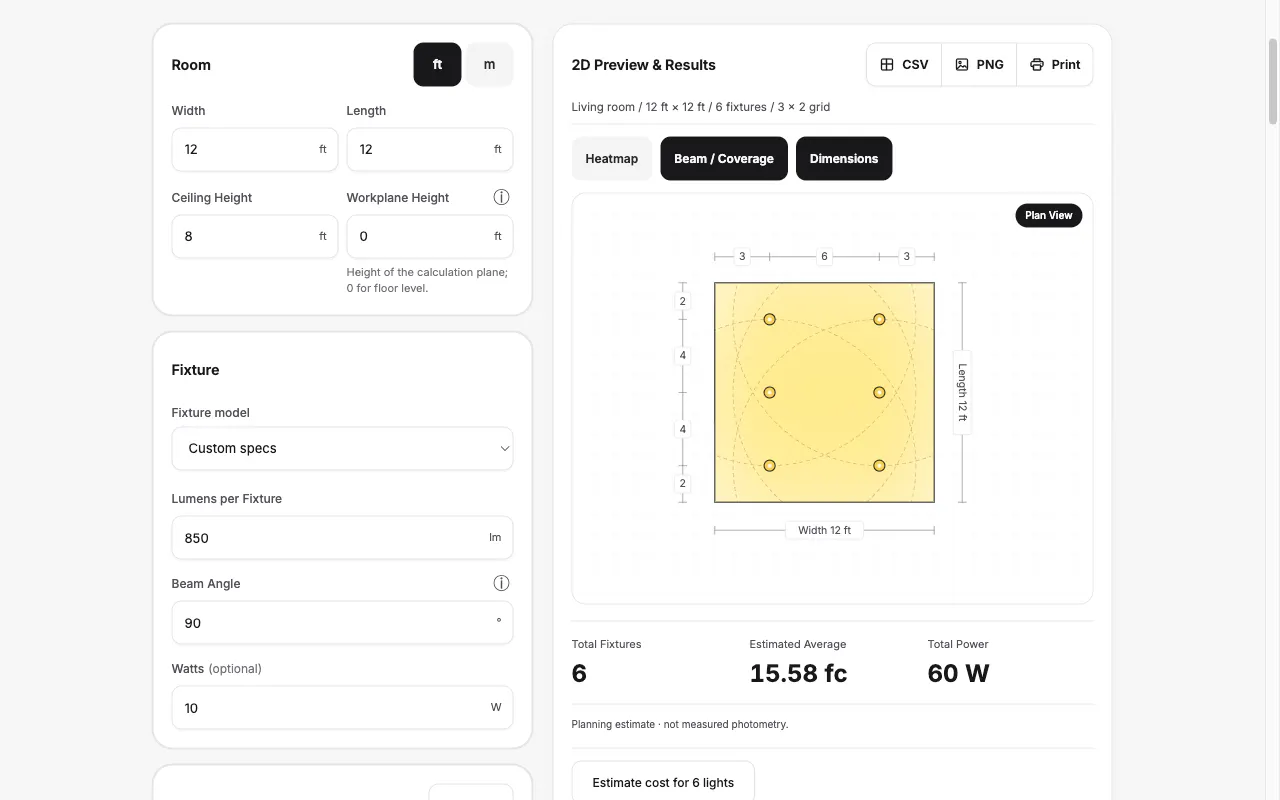Click the Plan View badge
The image size is (1280, 800).
coord(1048,215)
